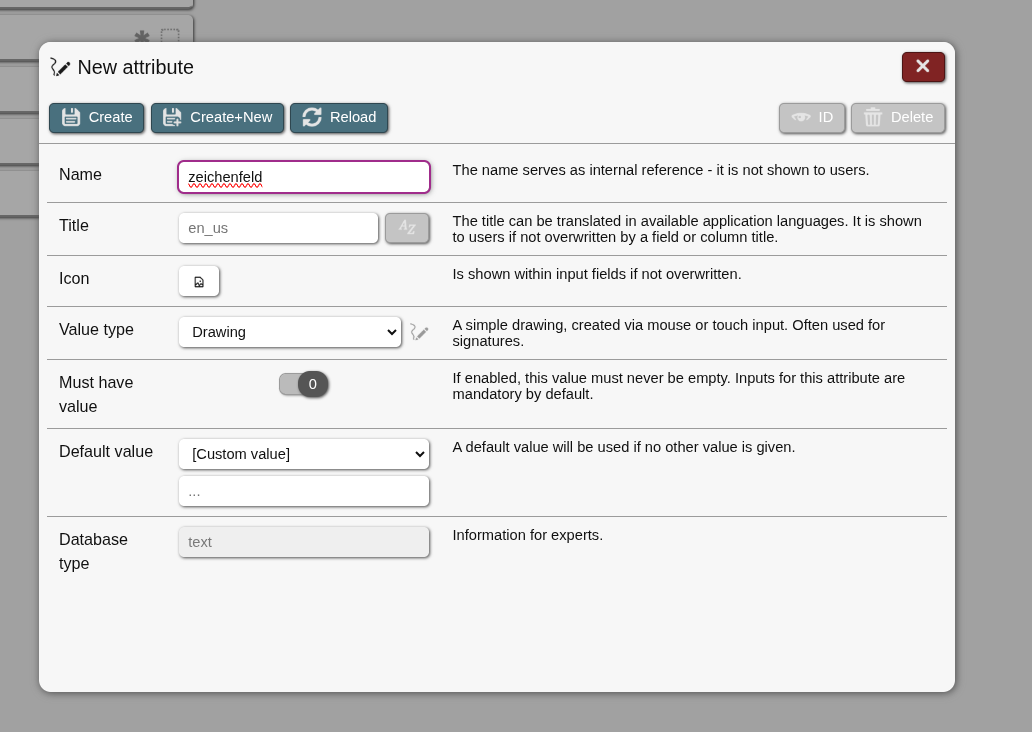This screenshot has width=1032, height=732.
Task: Click the dashed square icon behind dialog
Action: point(170,36)
